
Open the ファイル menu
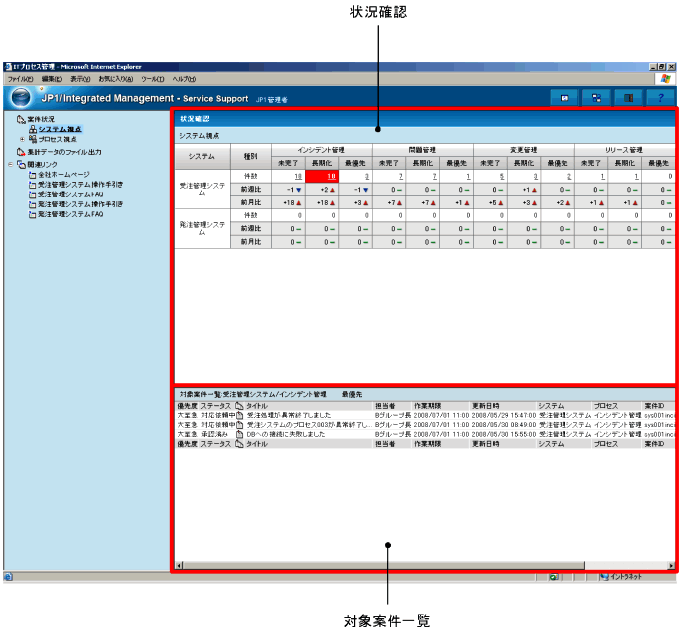[x=20, y=78]
